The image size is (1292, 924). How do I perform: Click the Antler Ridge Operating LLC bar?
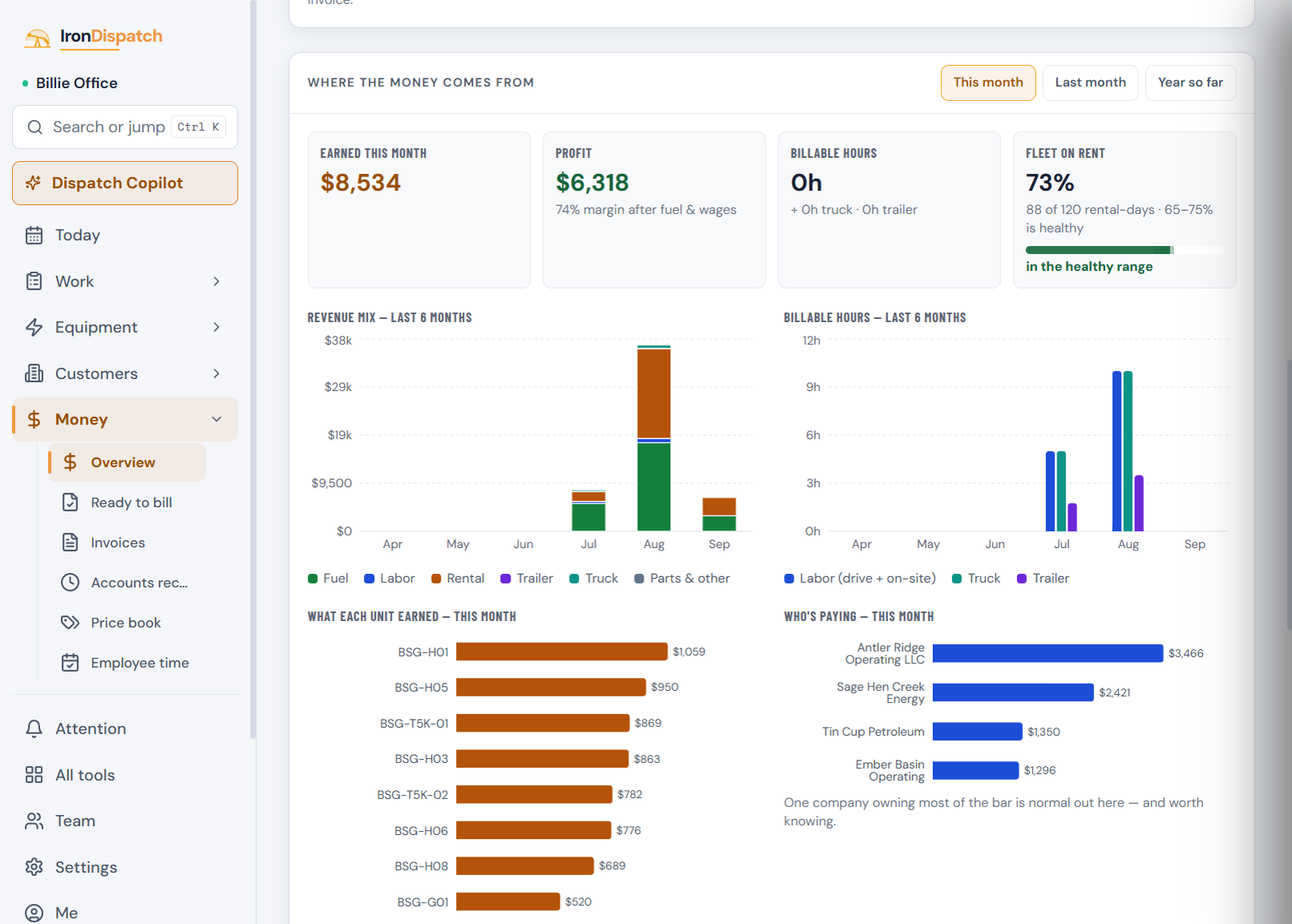1048,653
